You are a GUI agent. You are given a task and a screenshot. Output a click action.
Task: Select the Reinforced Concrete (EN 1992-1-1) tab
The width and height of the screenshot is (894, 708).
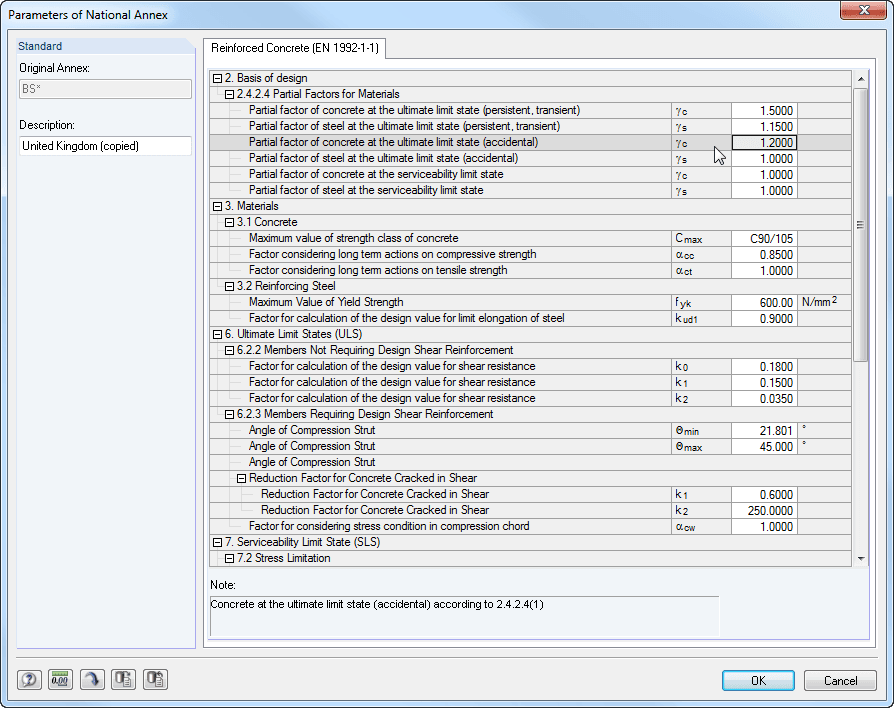coord(294,48)
